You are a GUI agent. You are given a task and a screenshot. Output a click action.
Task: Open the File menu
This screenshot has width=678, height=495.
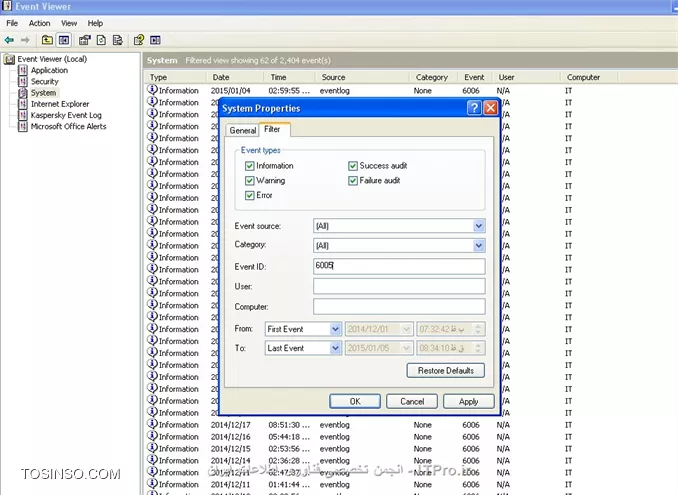point(12,23)
